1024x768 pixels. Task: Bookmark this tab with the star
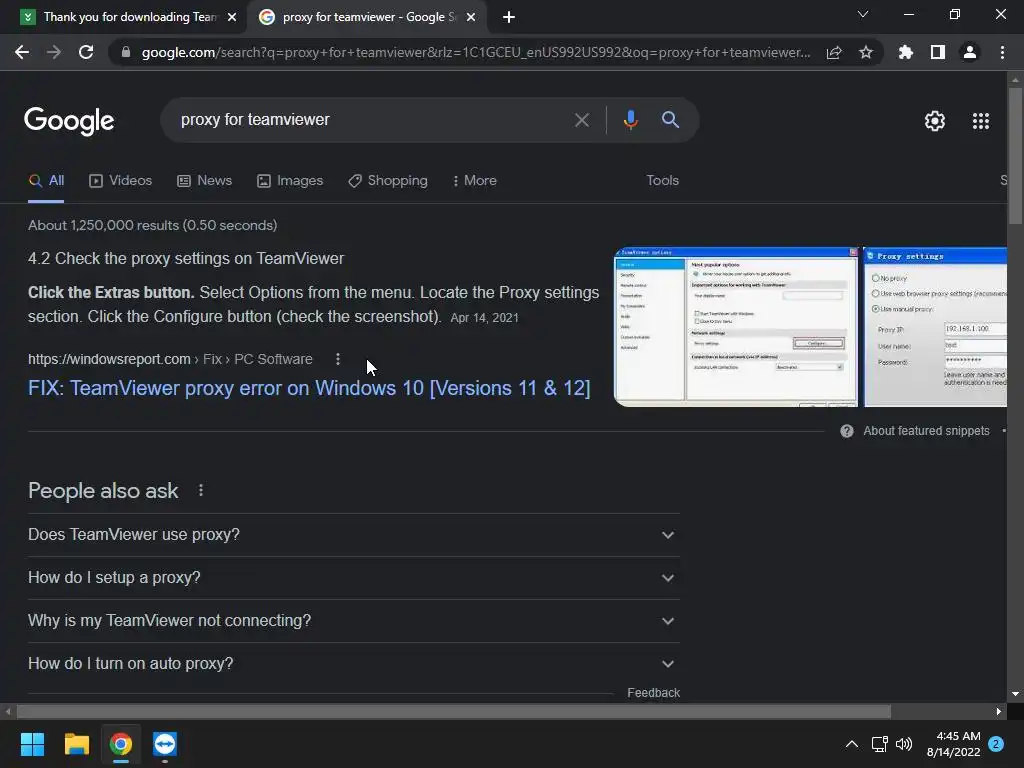click(866, 52)
